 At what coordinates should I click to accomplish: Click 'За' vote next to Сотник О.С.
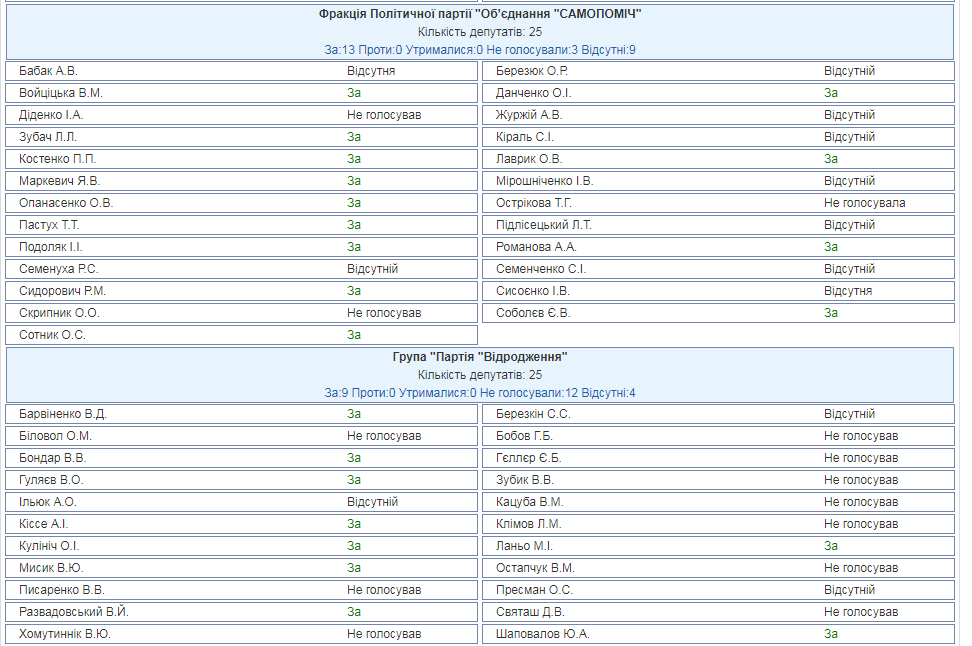click(353, 335)
